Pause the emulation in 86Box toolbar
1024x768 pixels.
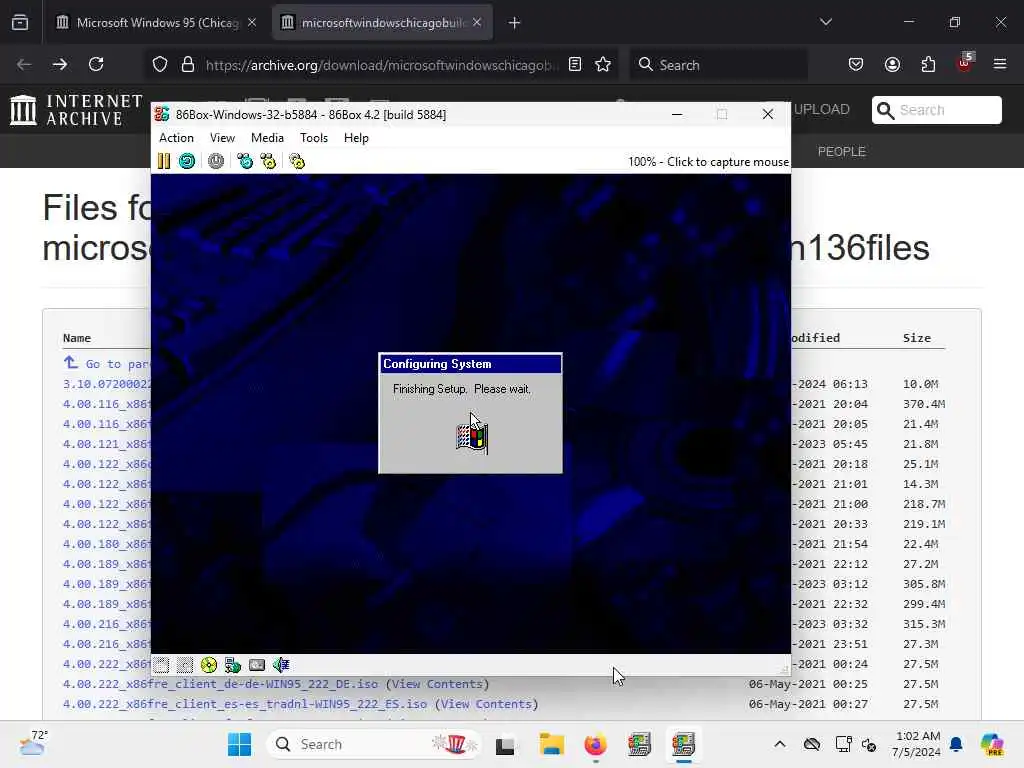164,161
